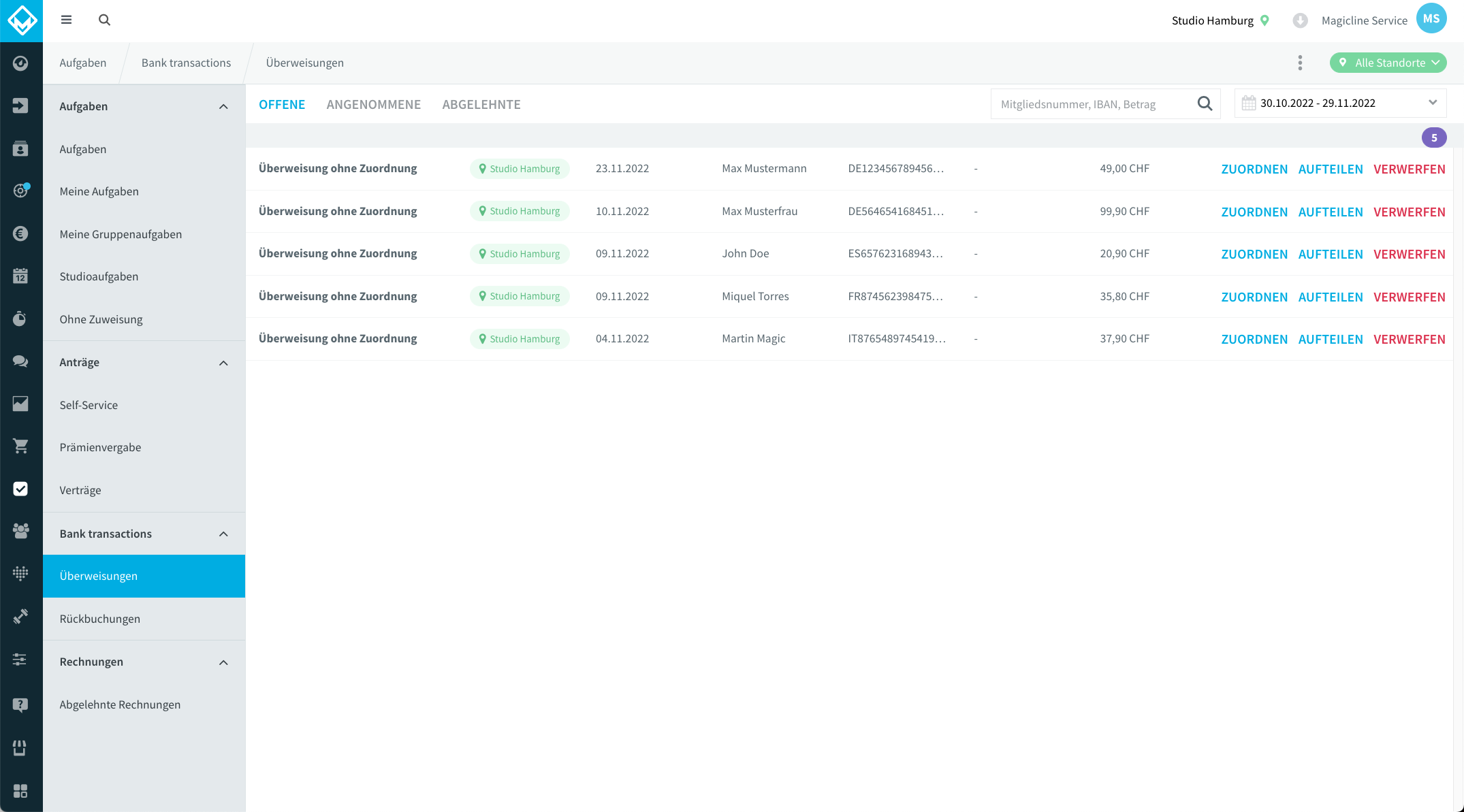Open the shopping cart icon in sidebar
The image size is (1464, 812).
coord(20,446)
